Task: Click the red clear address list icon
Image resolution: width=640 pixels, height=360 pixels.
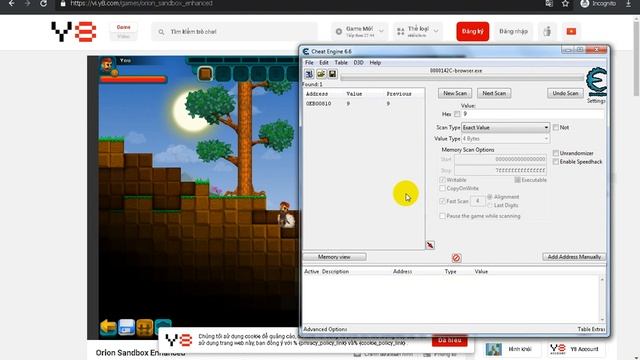Action: click(456, 258)
